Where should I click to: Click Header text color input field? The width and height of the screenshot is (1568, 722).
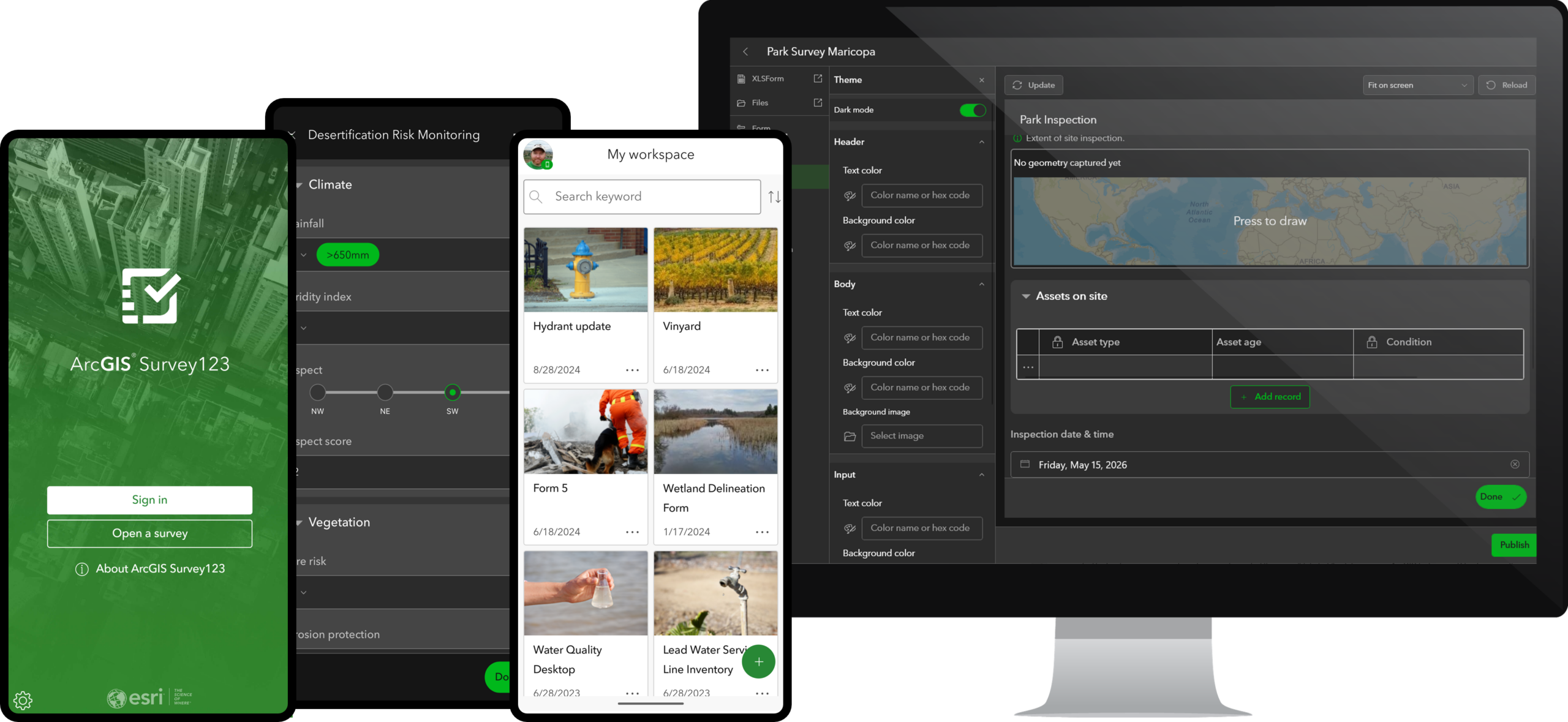click(x=922, y=195)
